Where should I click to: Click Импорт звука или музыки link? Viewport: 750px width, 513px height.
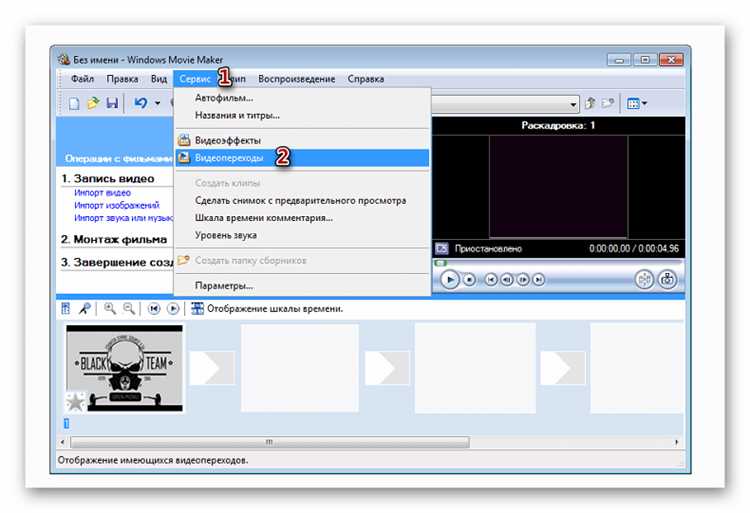[123, 218]
